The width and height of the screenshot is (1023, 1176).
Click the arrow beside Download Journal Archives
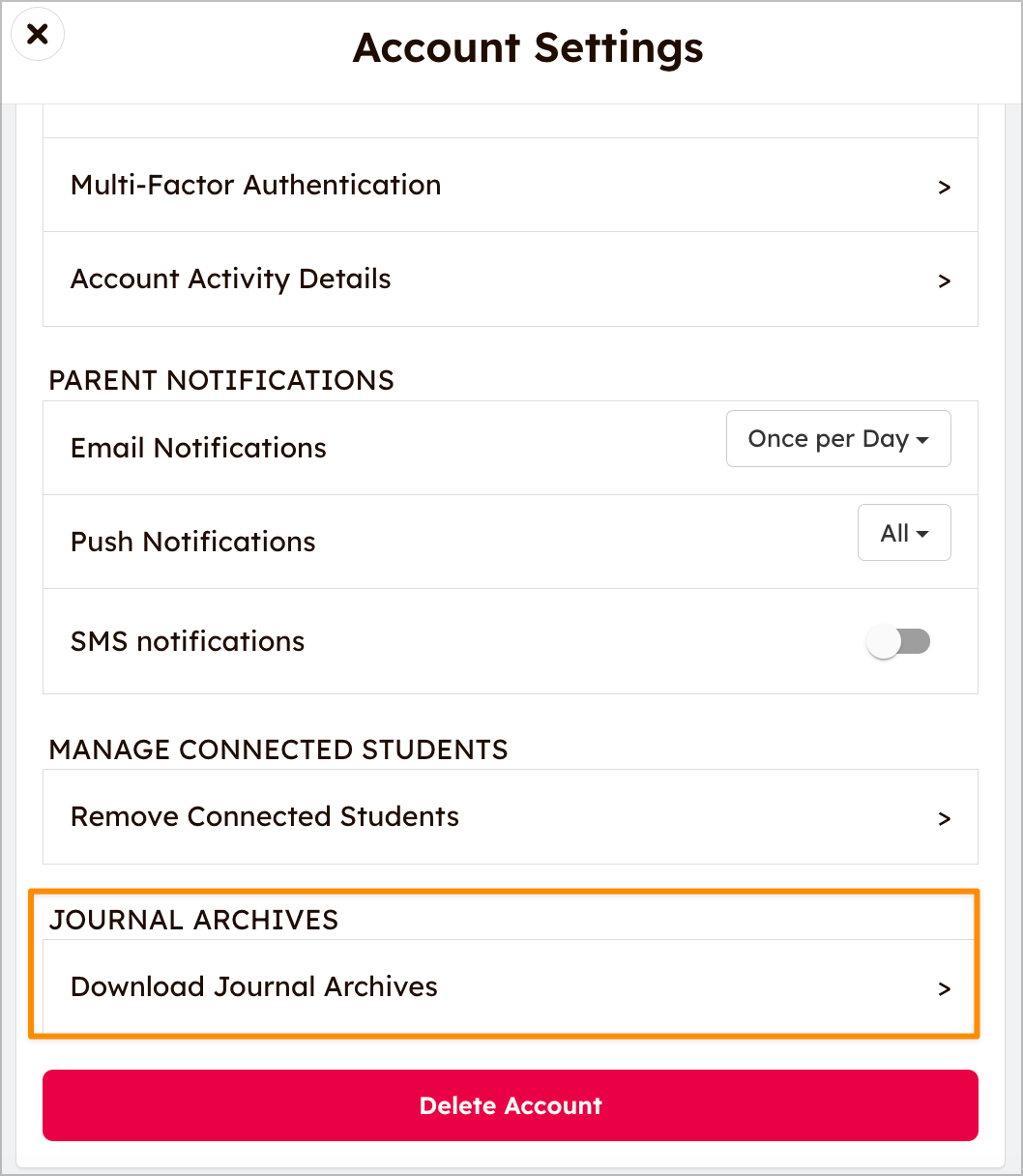[x=945, y=989]
